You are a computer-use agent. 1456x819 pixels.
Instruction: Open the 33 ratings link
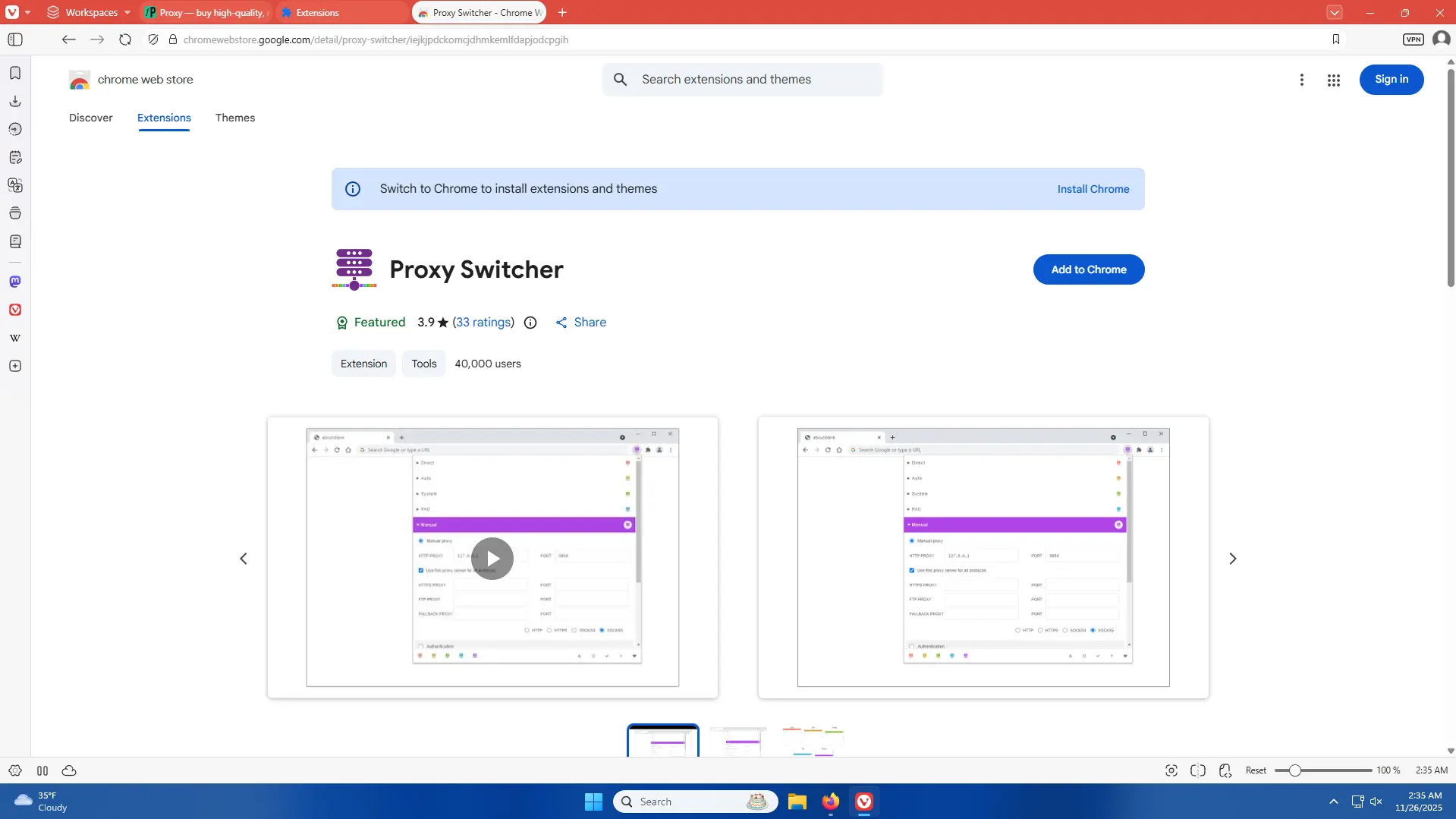click(x=483, y=323)
